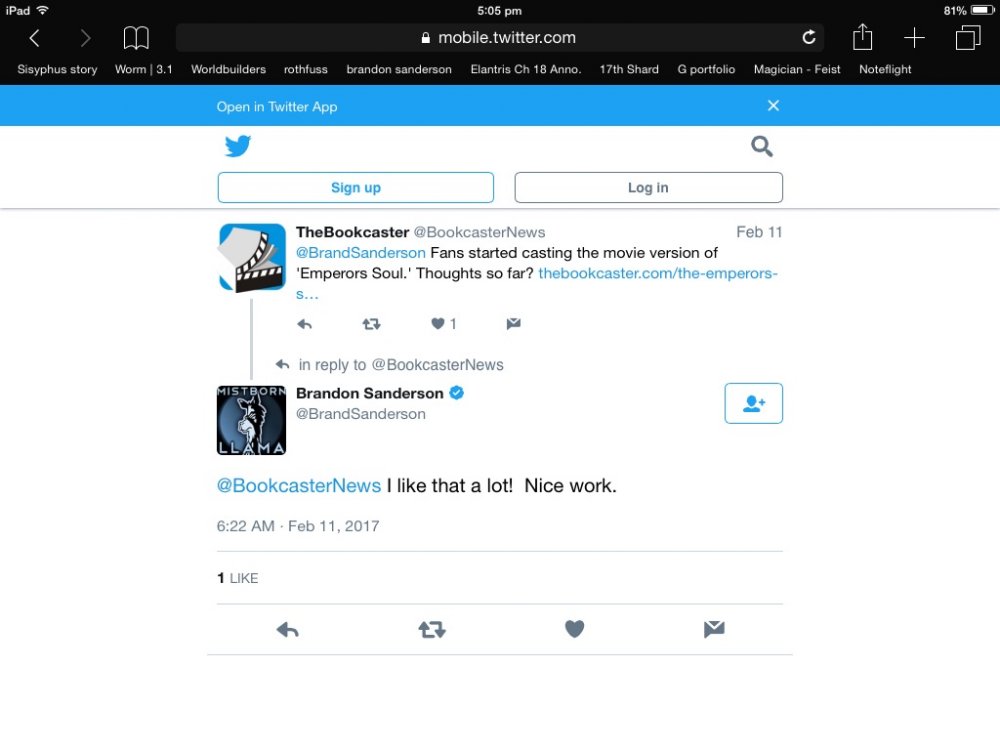Open Brandon Sanderson's Mistborn Llama avatar
This screenshot has width=1000, height=750.
point(251,420)
